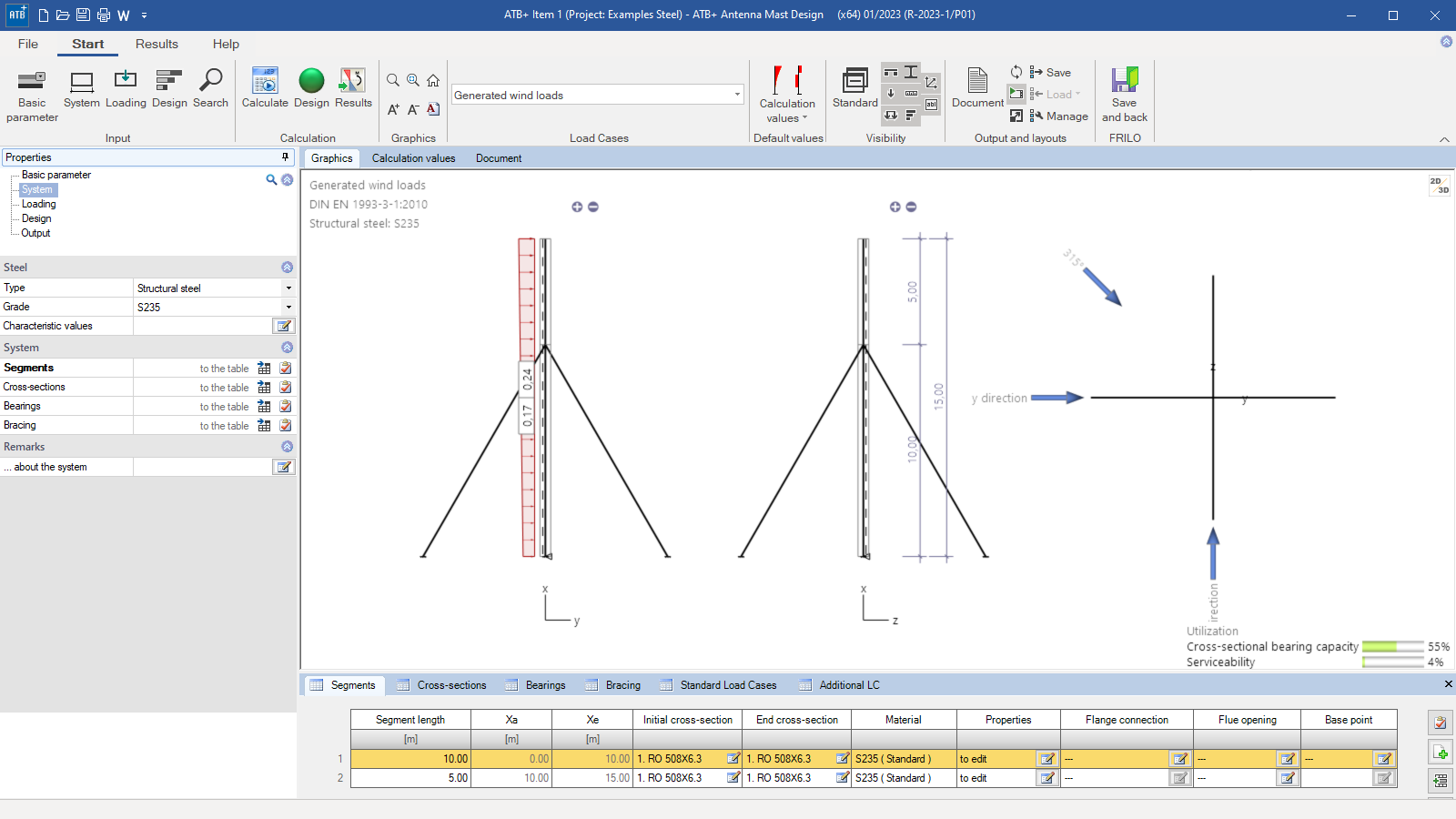This screenshot has height=819, width=1456.
Task: Toggle downward arrow load visibility
Action: pos(891,94)
